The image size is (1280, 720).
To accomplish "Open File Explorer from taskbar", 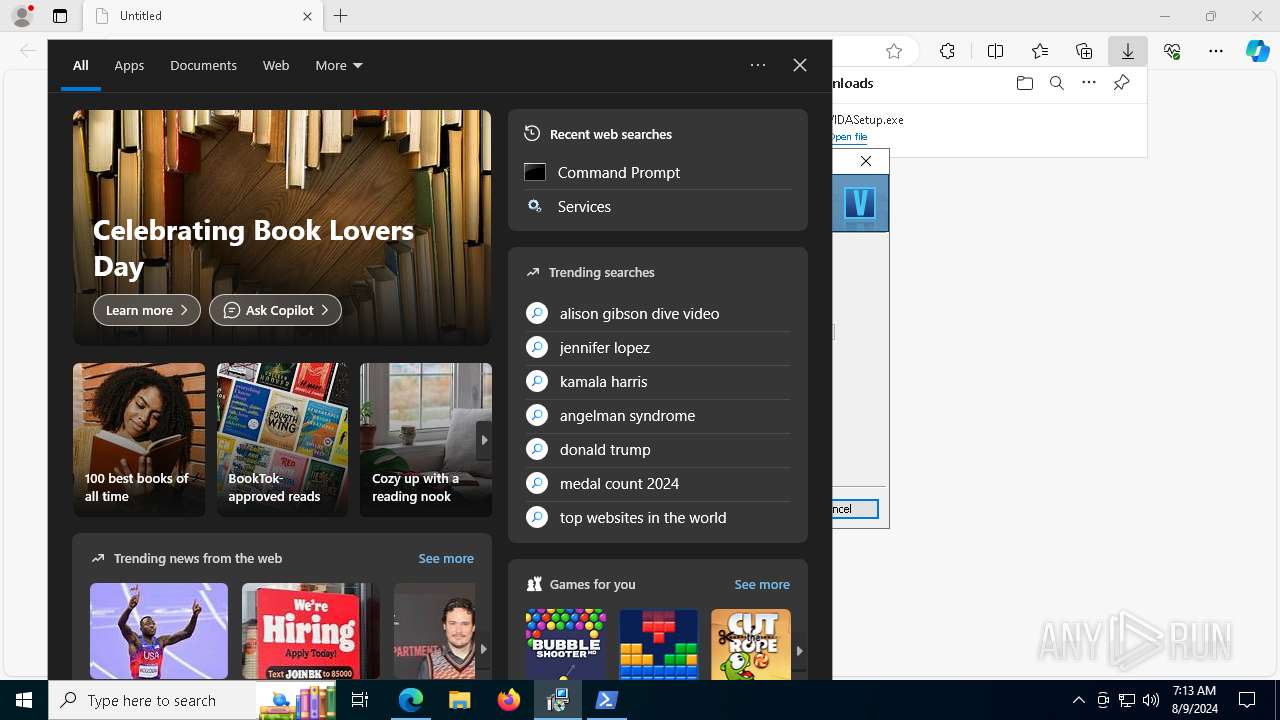I will (x=460, y=700).
